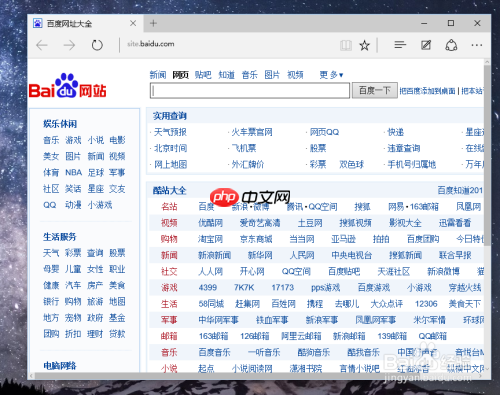Click the Baidu search text box
Screen dimensions: 500x395
point(250,90)
